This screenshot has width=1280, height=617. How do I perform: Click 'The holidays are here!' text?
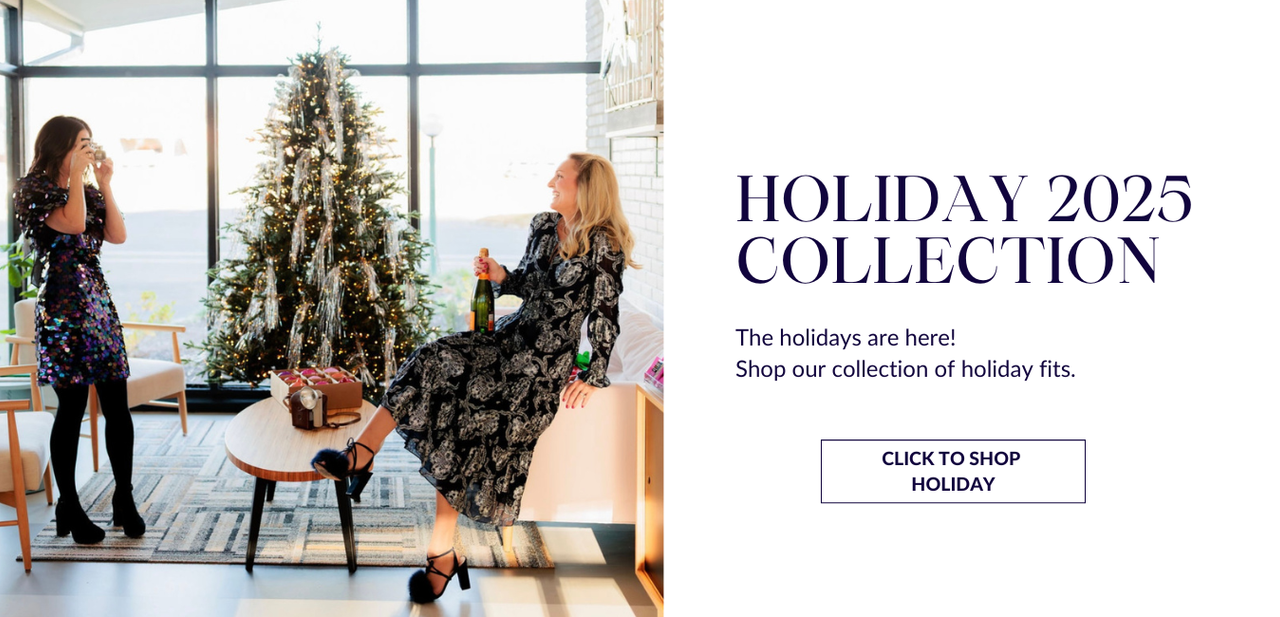846,337
